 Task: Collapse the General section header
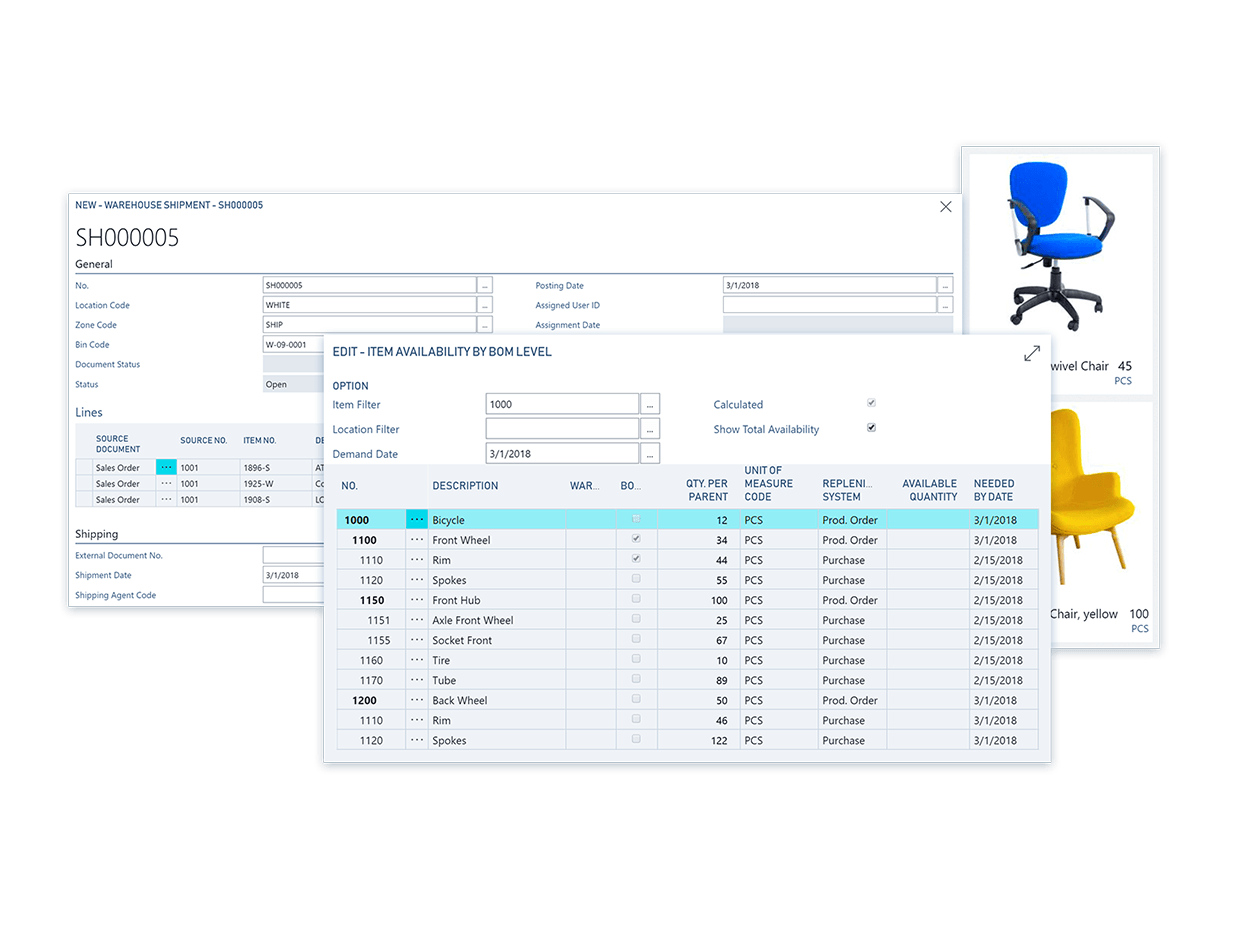point(94,264)
